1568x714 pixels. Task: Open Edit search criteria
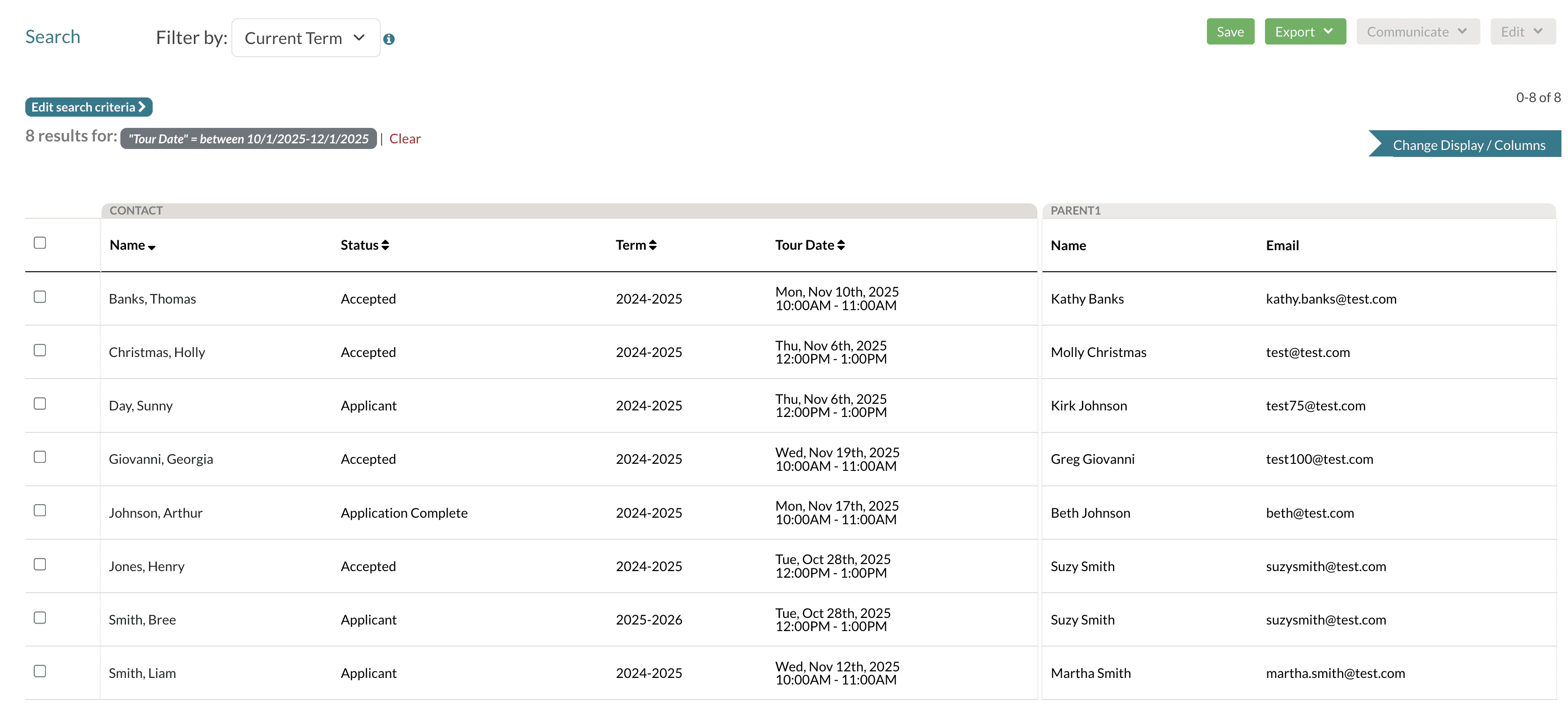[89, 107]
